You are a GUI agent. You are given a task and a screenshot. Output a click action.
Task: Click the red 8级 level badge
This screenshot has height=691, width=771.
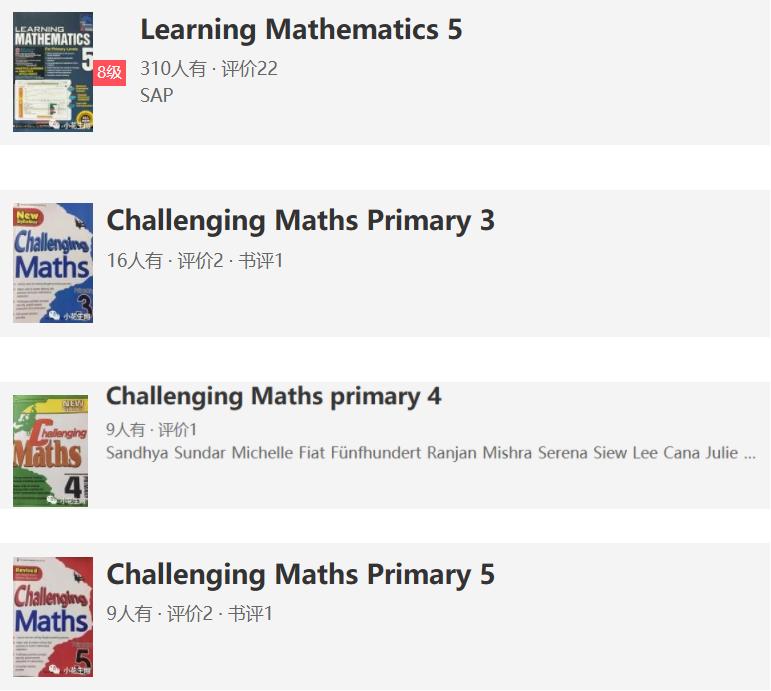pyautogui.click(x=109, y=73)
